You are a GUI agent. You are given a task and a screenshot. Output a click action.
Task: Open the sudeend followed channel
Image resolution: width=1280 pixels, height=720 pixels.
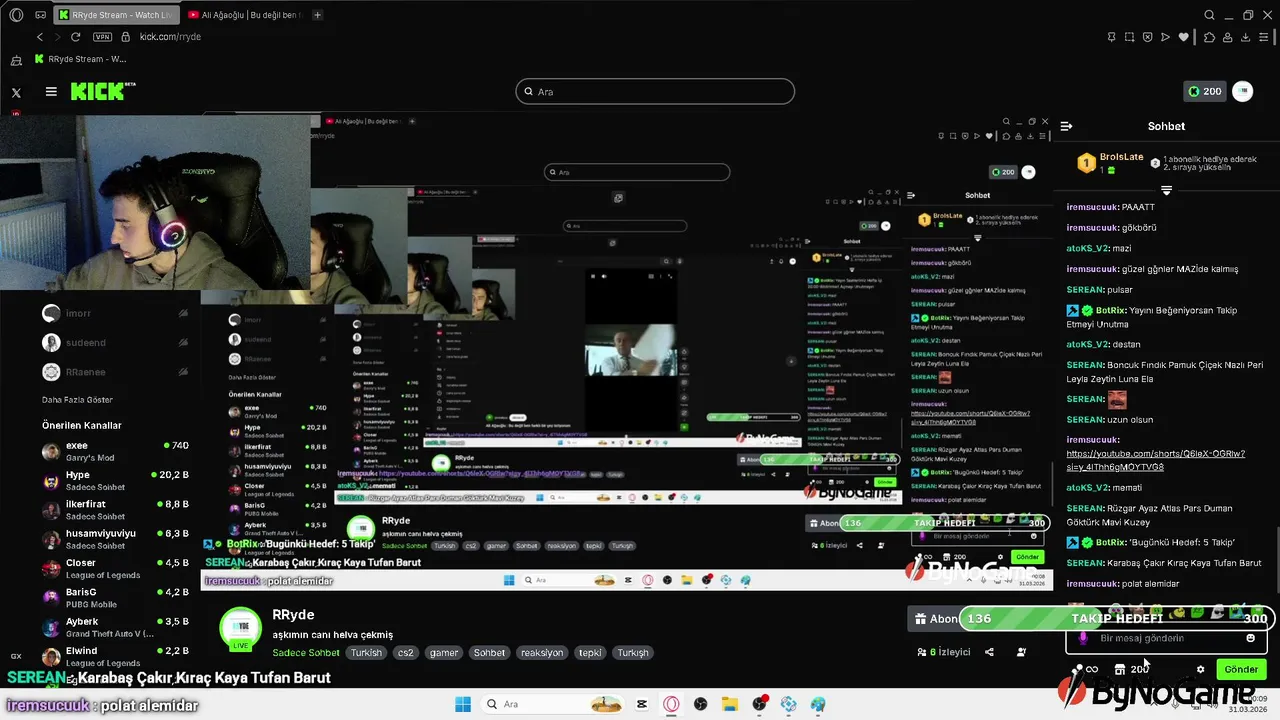(x=115, y=342)
